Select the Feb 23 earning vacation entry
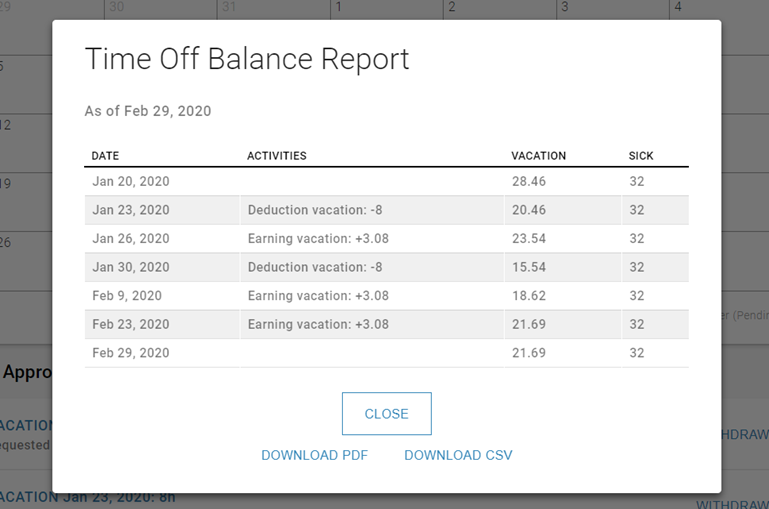The height and width of the screenshot is (509, 769). coord(318,324)
